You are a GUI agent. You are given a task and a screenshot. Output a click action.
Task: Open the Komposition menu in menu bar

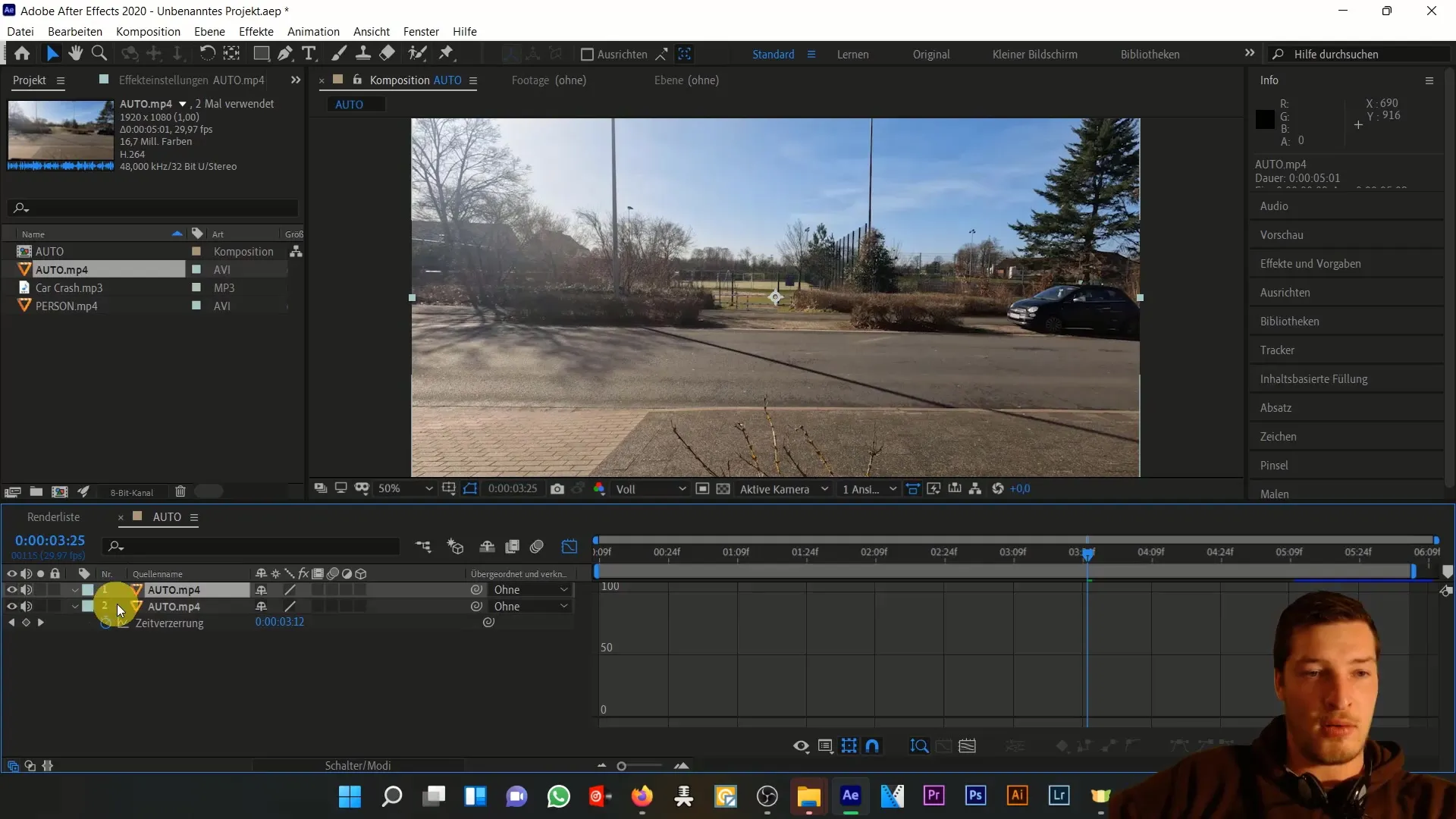tap(147, 31)
